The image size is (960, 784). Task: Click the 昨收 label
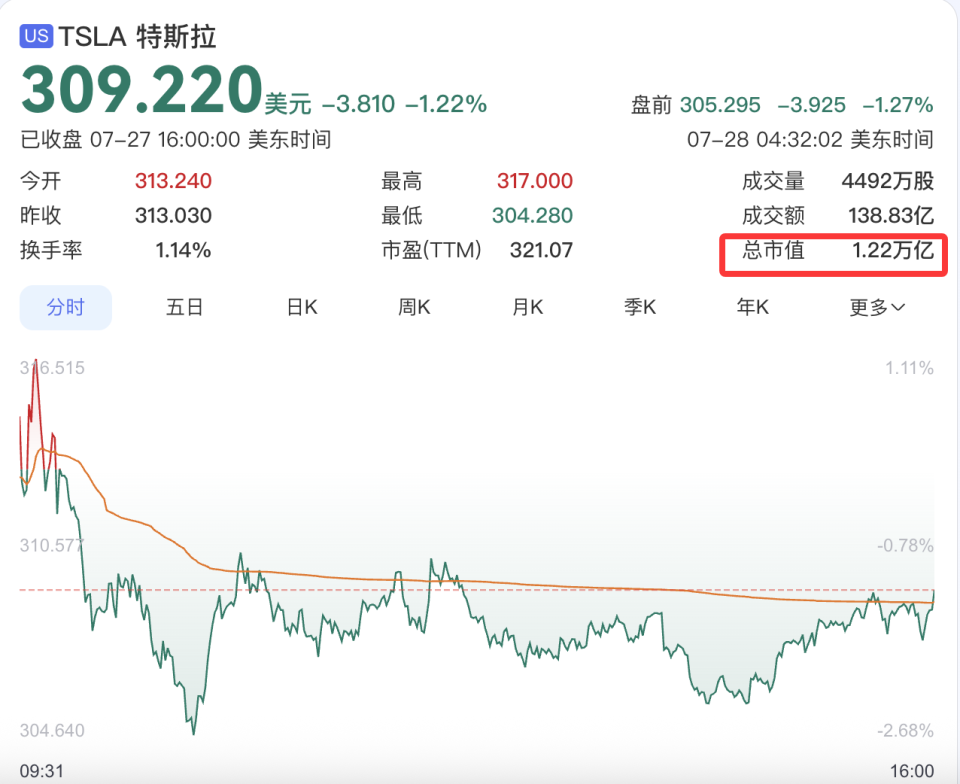coord(41,215)
